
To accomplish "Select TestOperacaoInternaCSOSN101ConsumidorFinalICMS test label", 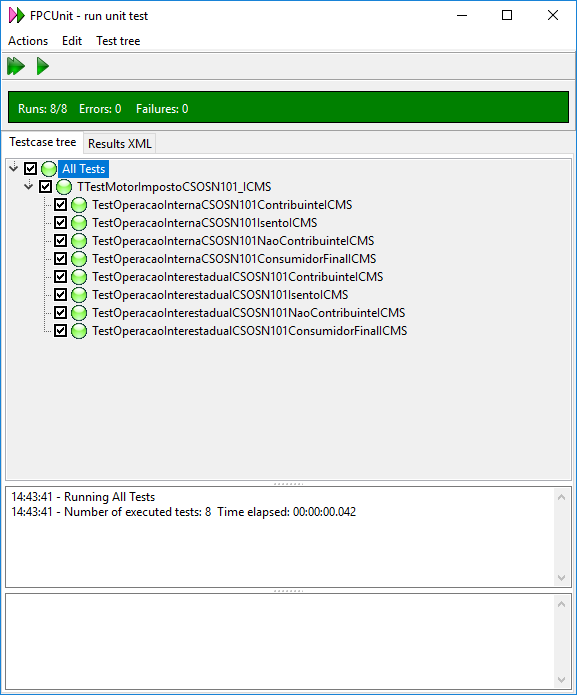I will click(x=234, y=259).
